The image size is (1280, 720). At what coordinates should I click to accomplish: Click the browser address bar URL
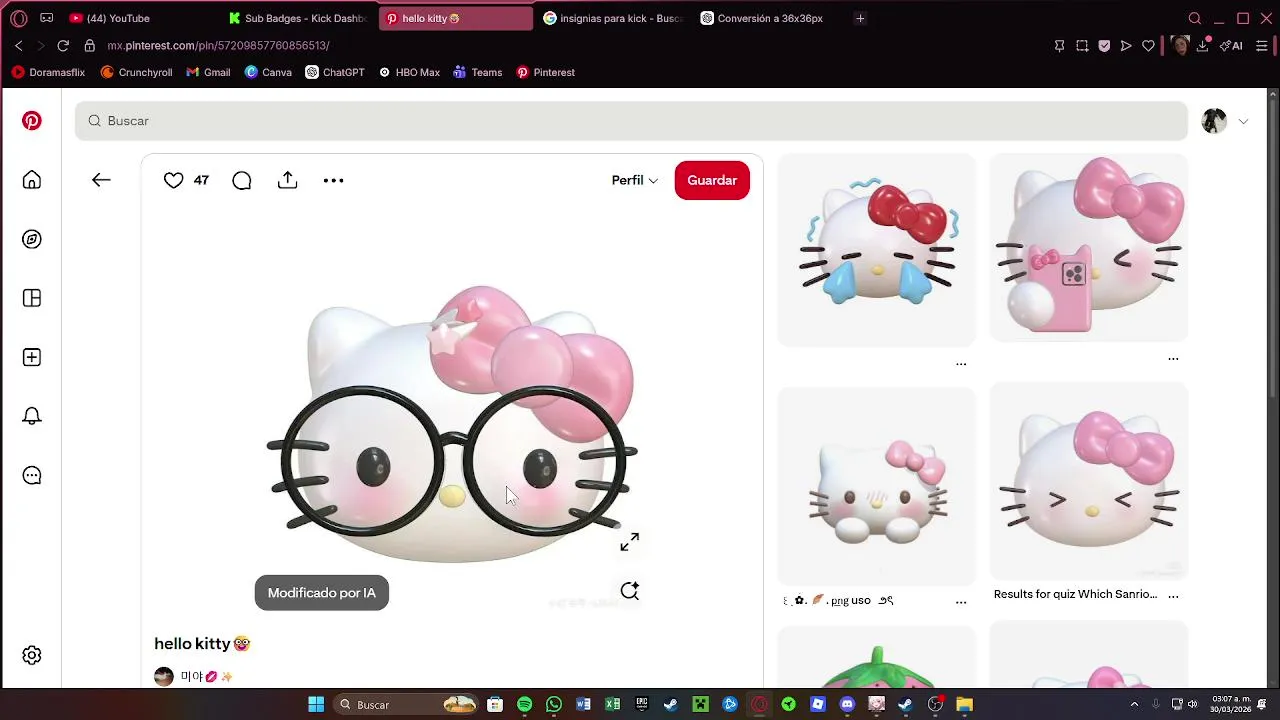[x=218, y=45]
